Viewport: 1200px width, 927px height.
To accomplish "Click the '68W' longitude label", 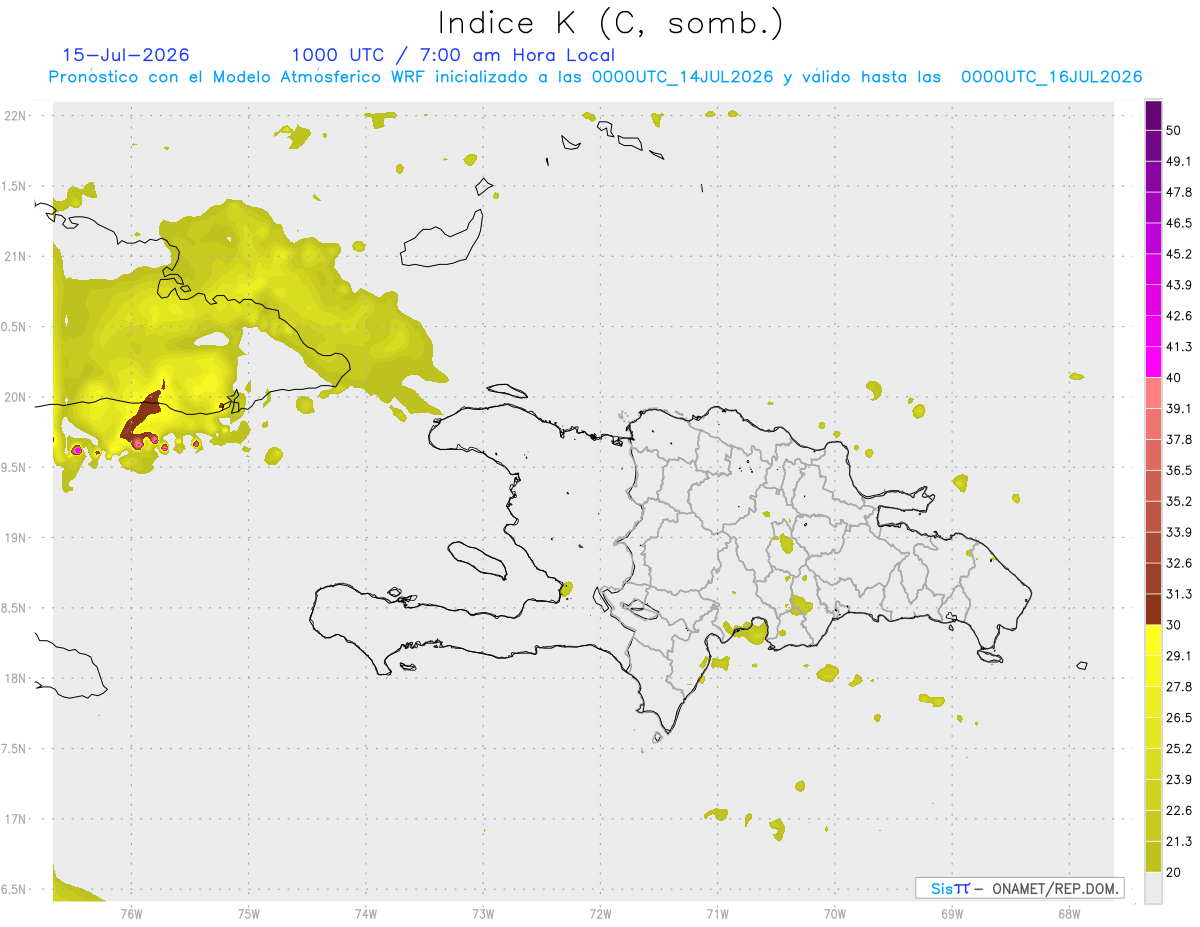I will 1068,912.
